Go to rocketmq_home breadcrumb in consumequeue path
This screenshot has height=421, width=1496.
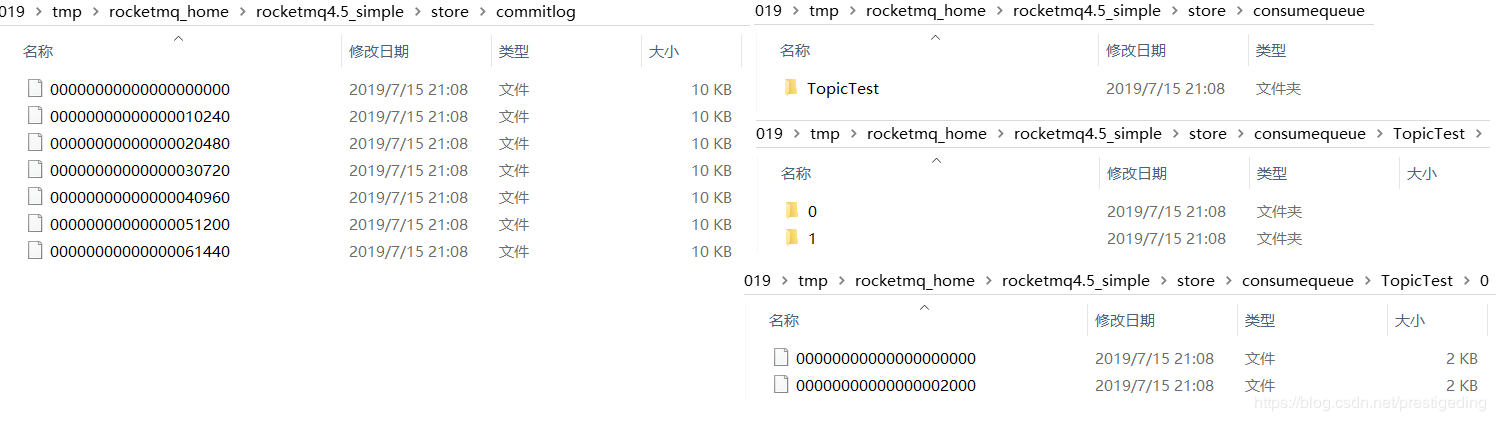pos(926,11)
